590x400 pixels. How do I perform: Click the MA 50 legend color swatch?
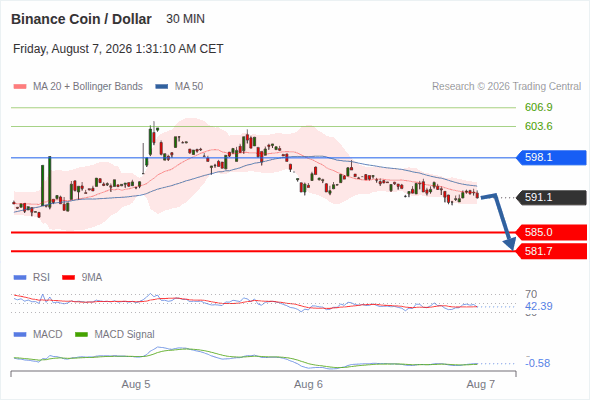pyautogui.click(x=162, y=87)
